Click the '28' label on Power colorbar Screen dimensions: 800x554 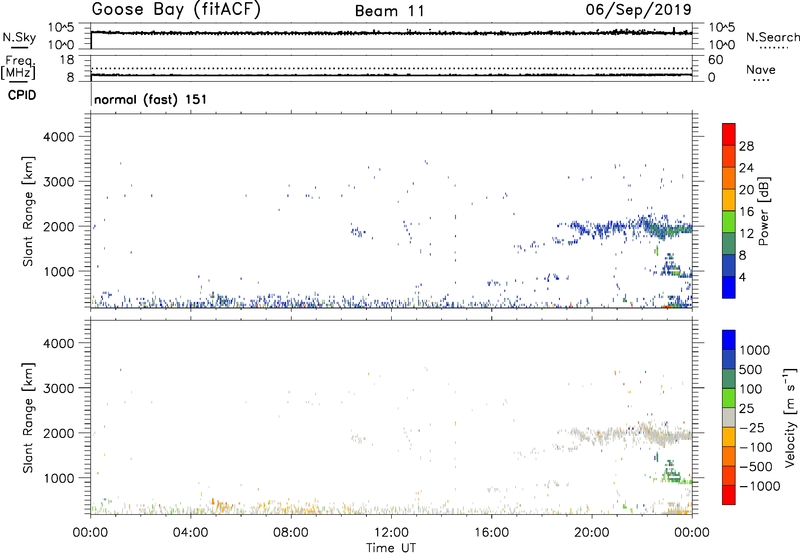click(746, 146)
